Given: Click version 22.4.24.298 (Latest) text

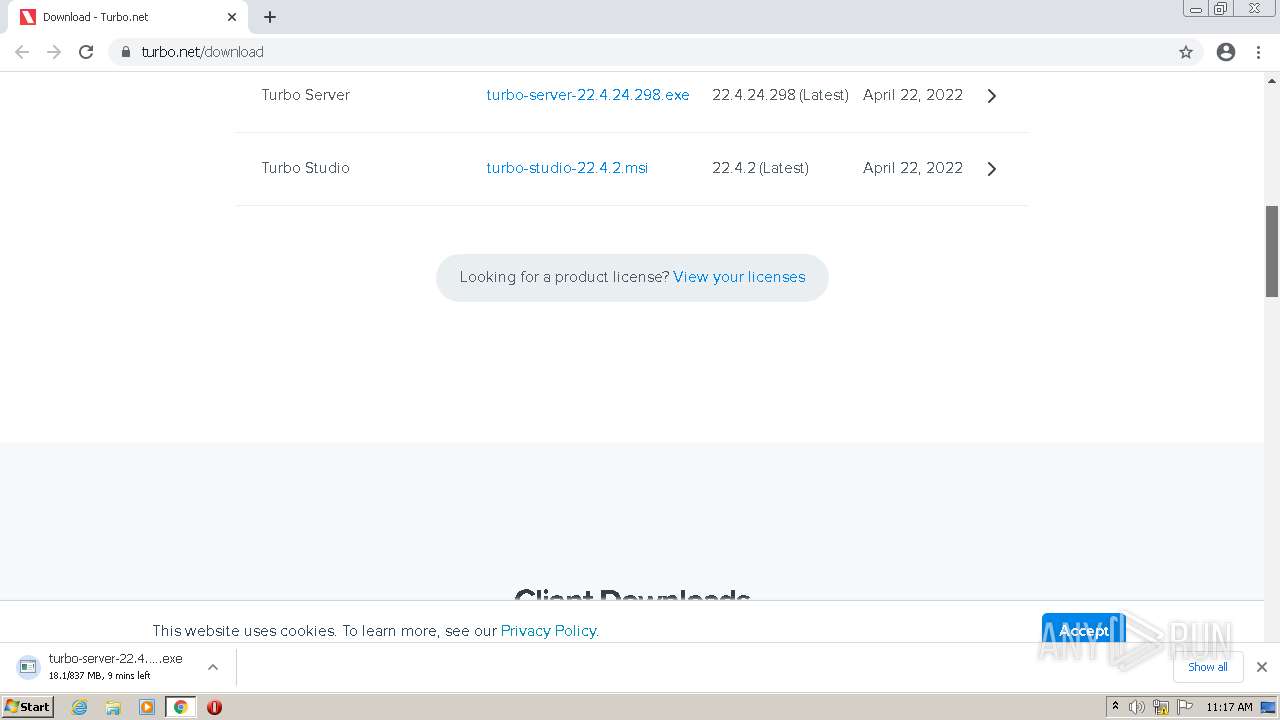Looking at the screenshot, I should [780, 95].
